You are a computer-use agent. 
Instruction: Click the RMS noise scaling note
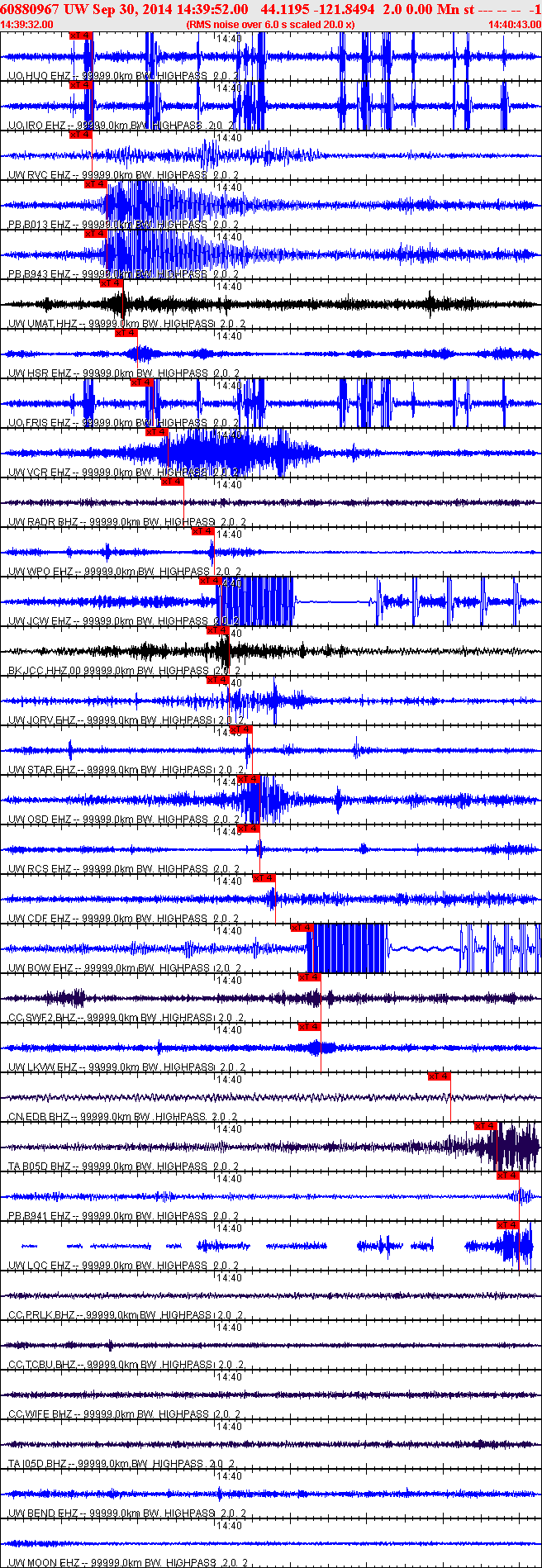tap(270, 25)
